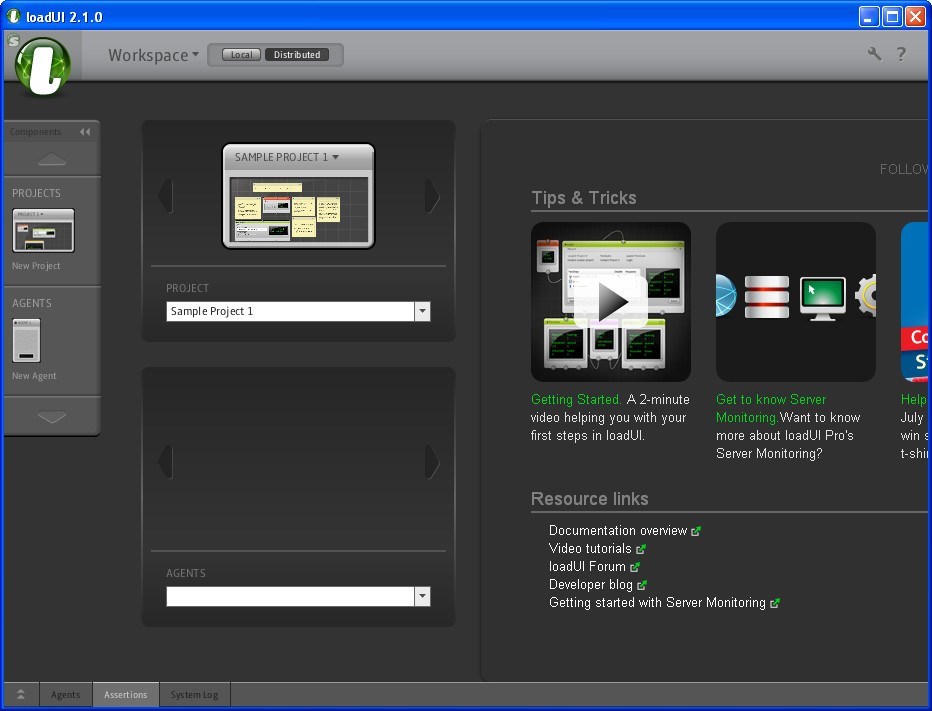Screen dimensions: 932x711
Task: Click the loadUI green logo icon
Action: tap(42, 65)
